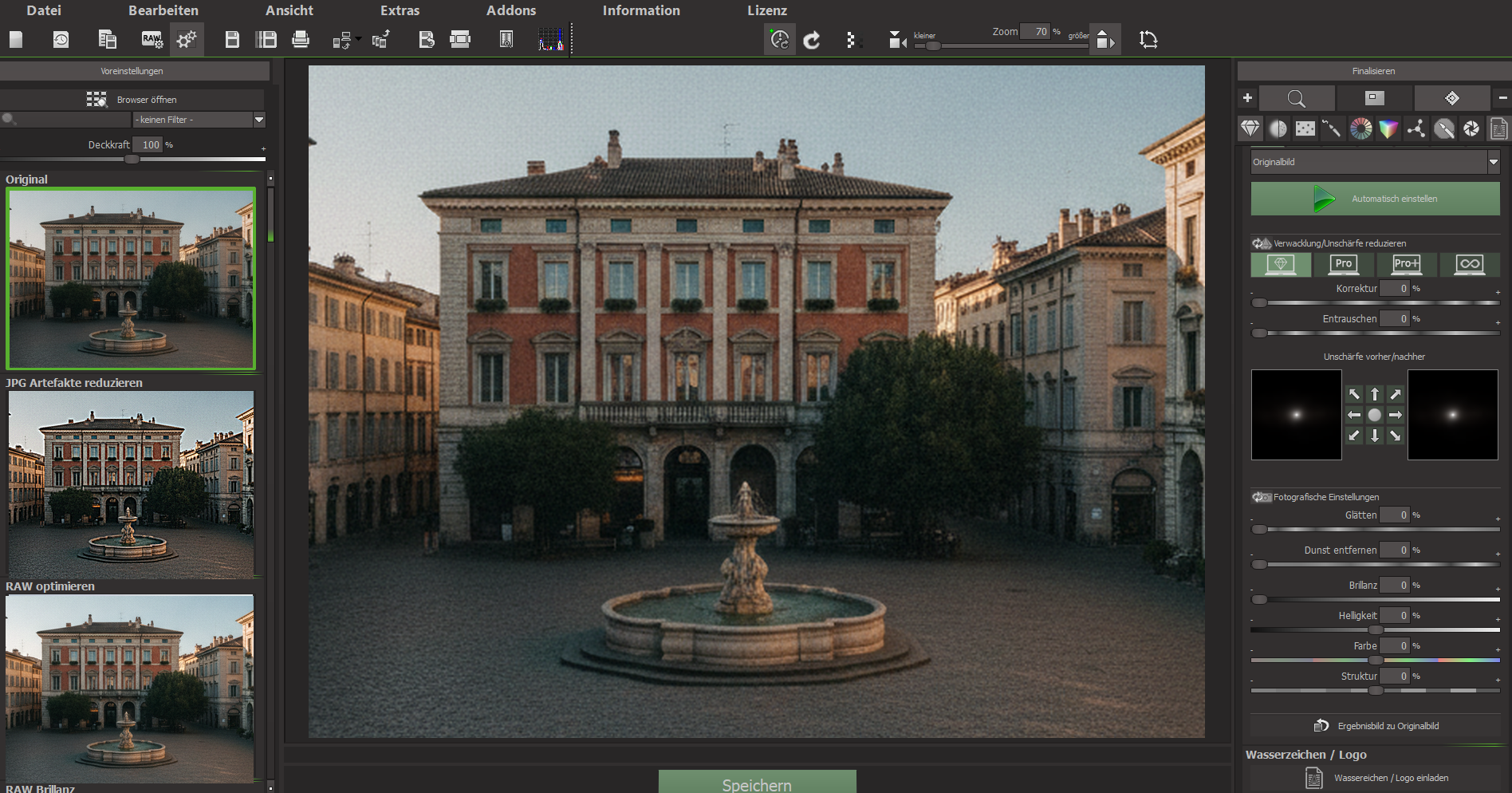Click the Speichern button
This screenshot has width=1512, height=793.
tap(757, 782)
